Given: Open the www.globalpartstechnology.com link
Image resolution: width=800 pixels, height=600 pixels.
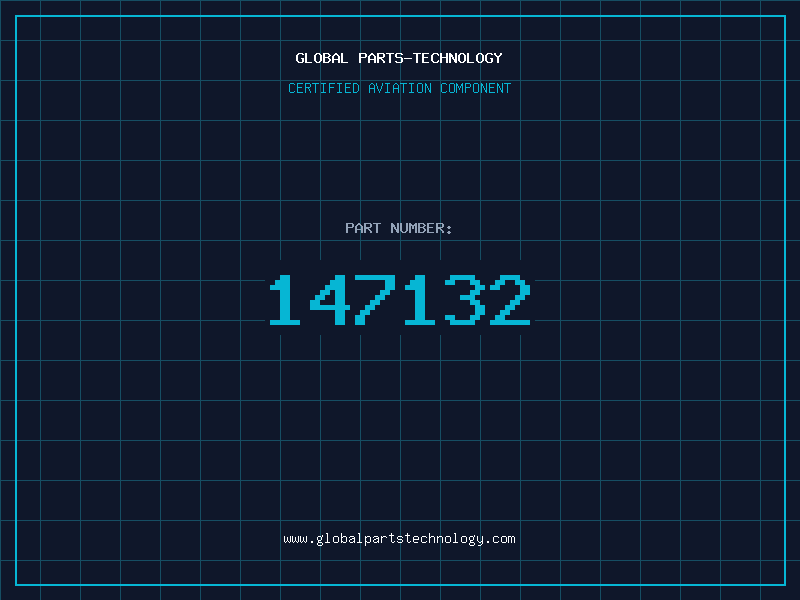Looking at the screenshot, I should (x=399, y=539).
